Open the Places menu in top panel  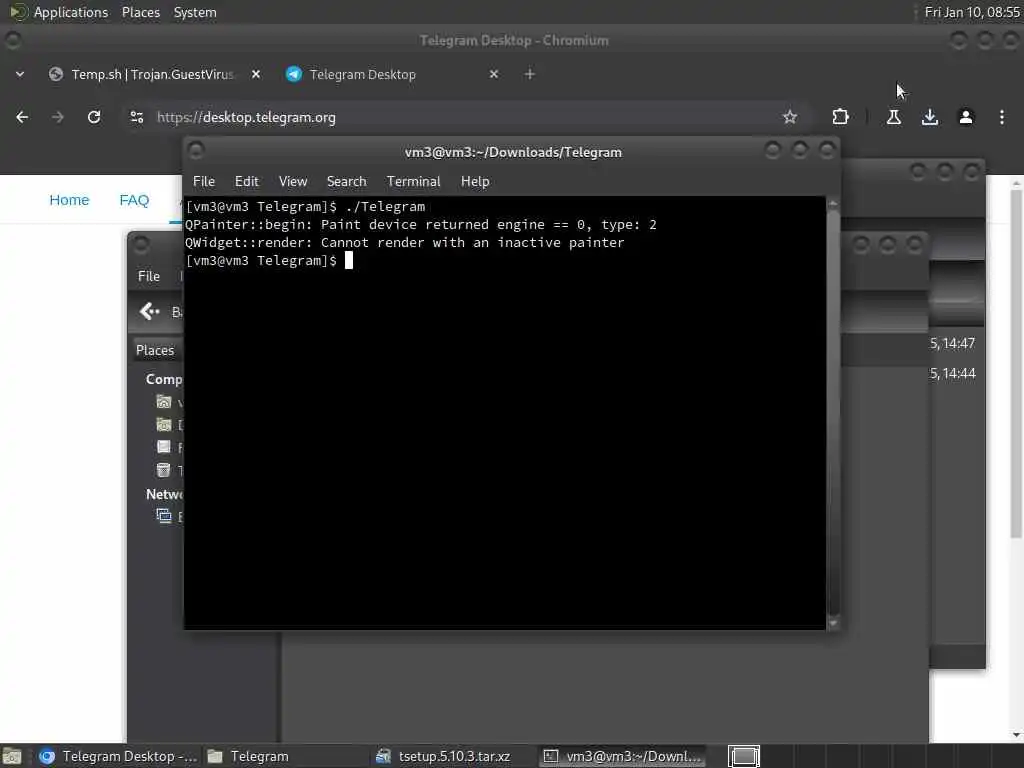140,12
